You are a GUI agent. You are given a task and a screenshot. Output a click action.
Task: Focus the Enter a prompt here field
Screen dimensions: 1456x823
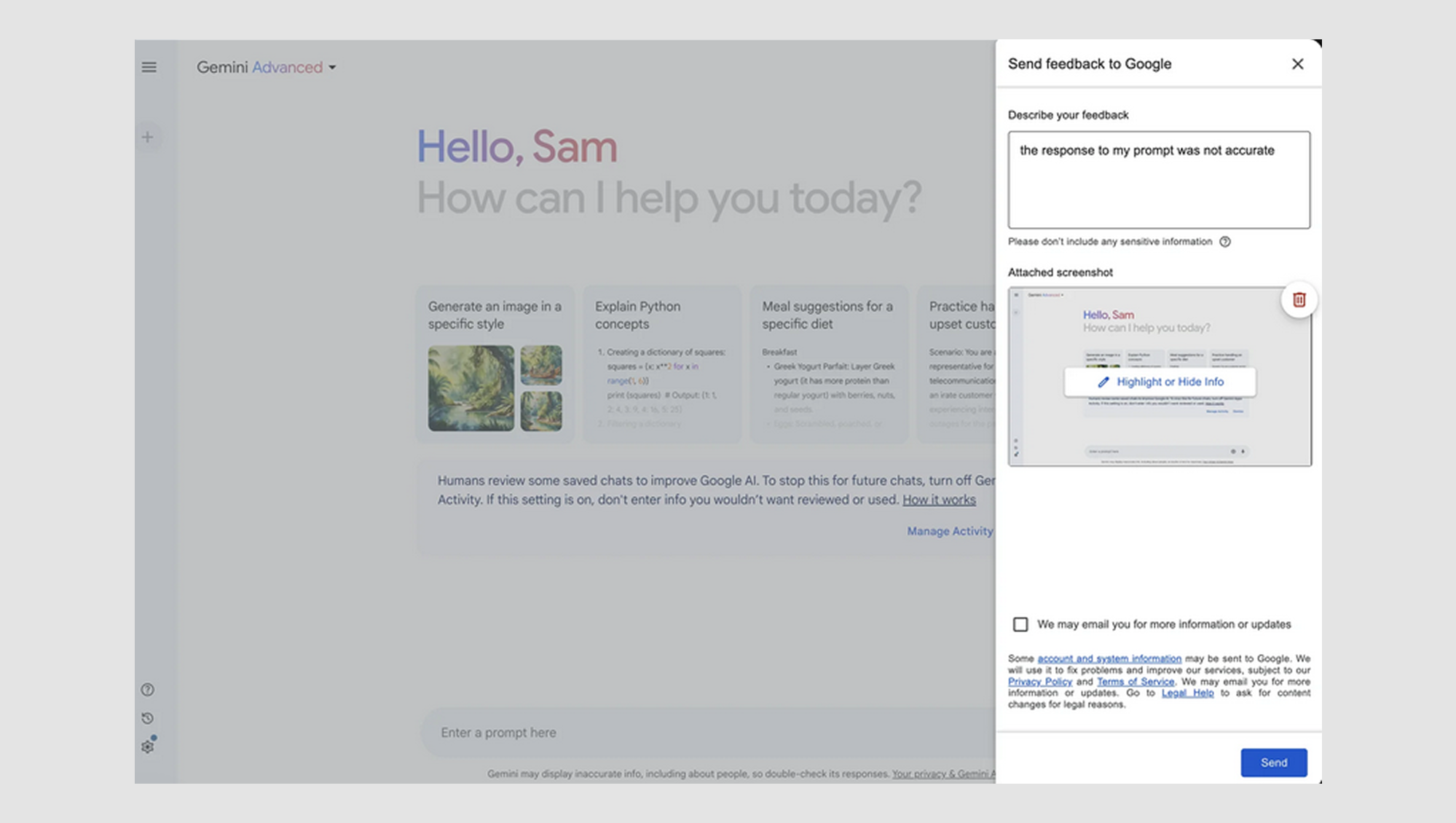click(707, 733)
